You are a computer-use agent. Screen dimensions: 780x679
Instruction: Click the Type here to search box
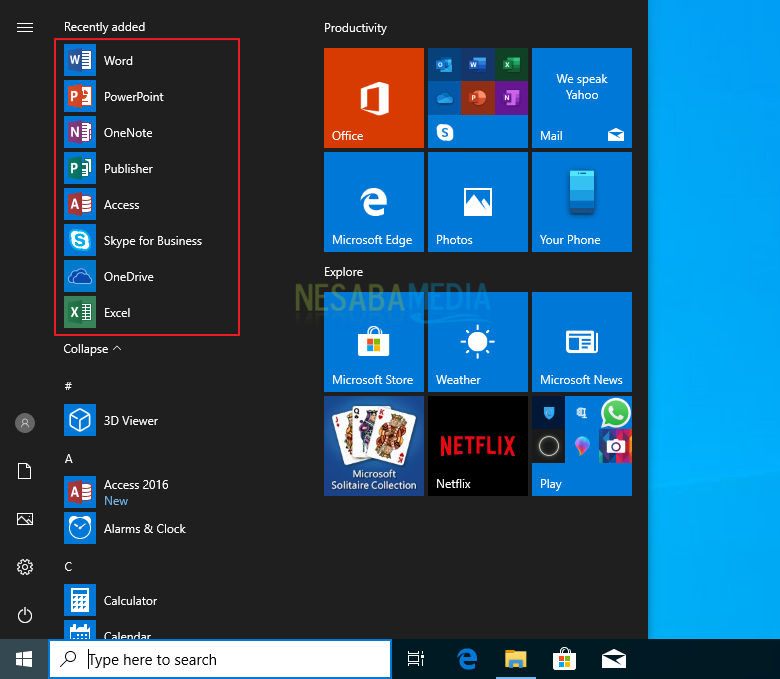pos(220,659)
